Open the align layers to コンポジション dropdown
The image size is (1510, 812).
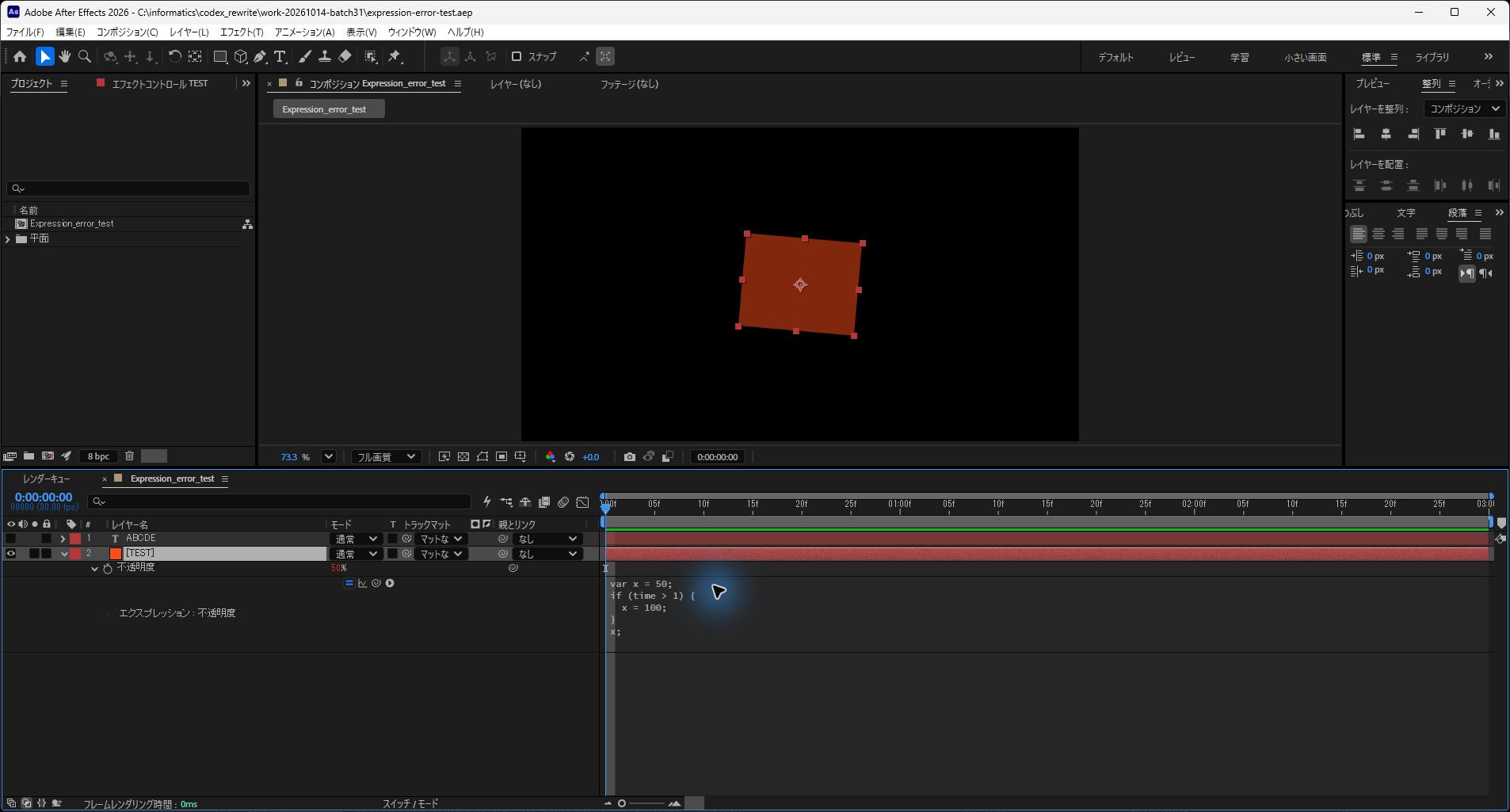pyautogui.click(x=1464, y=109)
